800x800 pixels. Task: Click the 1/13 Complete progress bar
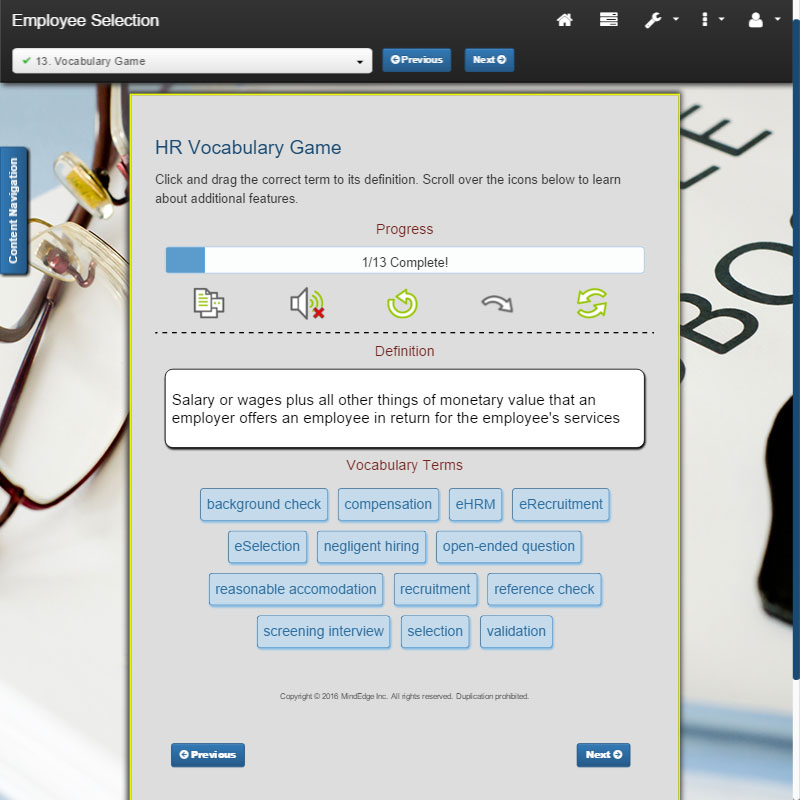(x=405, y=261)
